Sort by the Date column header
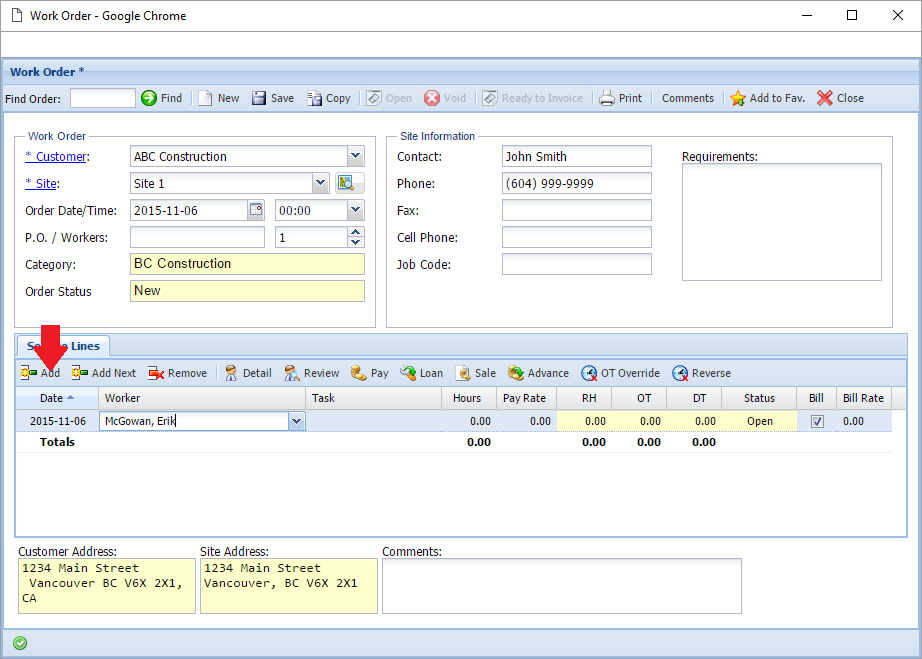The image size is (922, 659). coord(57,398)
